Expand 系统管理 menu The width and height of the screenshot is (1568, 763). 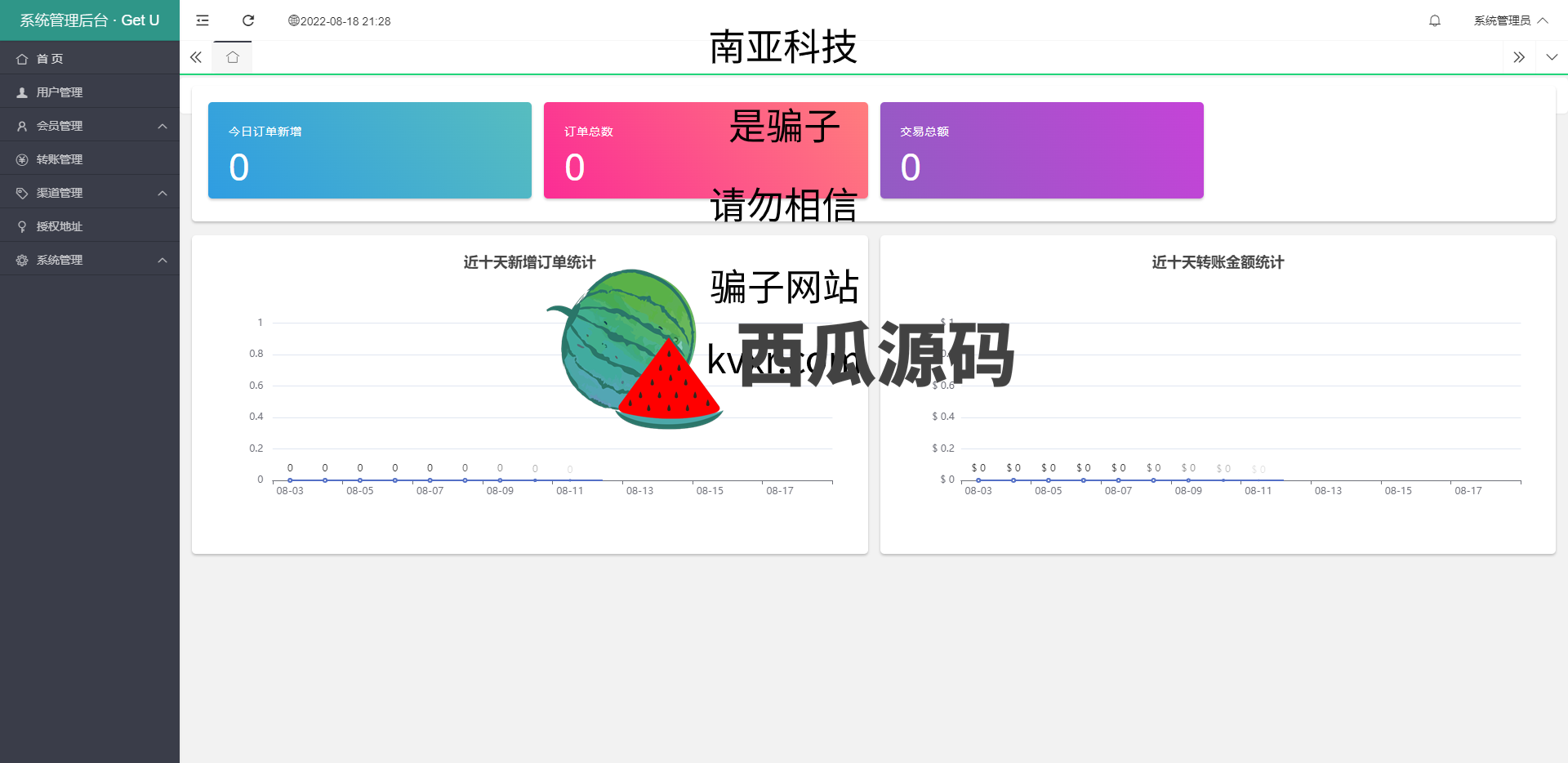[90, 259]
